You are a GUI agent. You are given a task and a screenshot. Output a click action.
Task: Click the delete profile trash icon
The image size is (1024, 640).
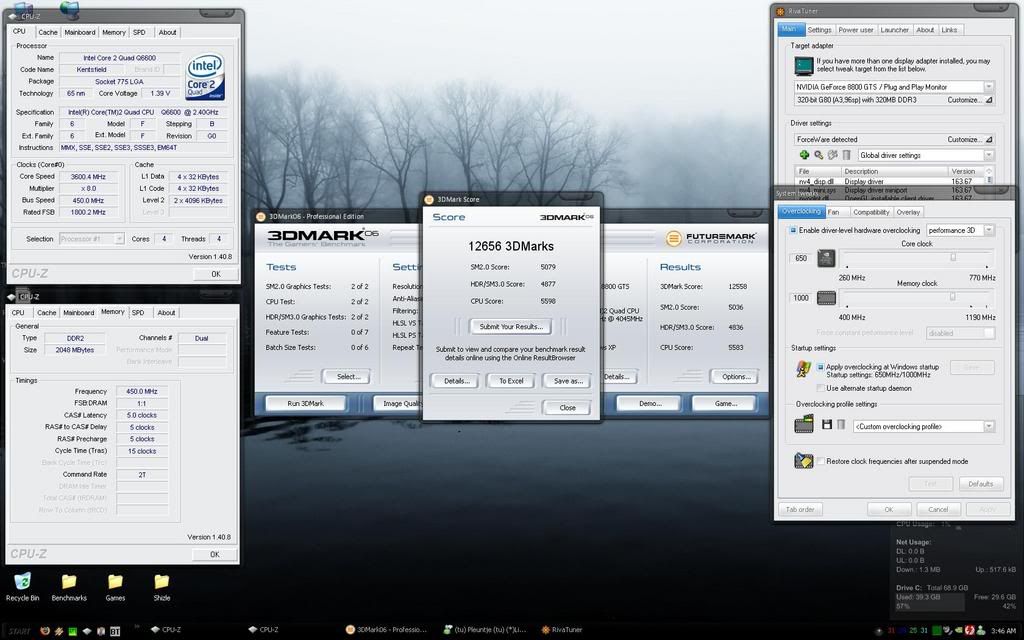841,424
